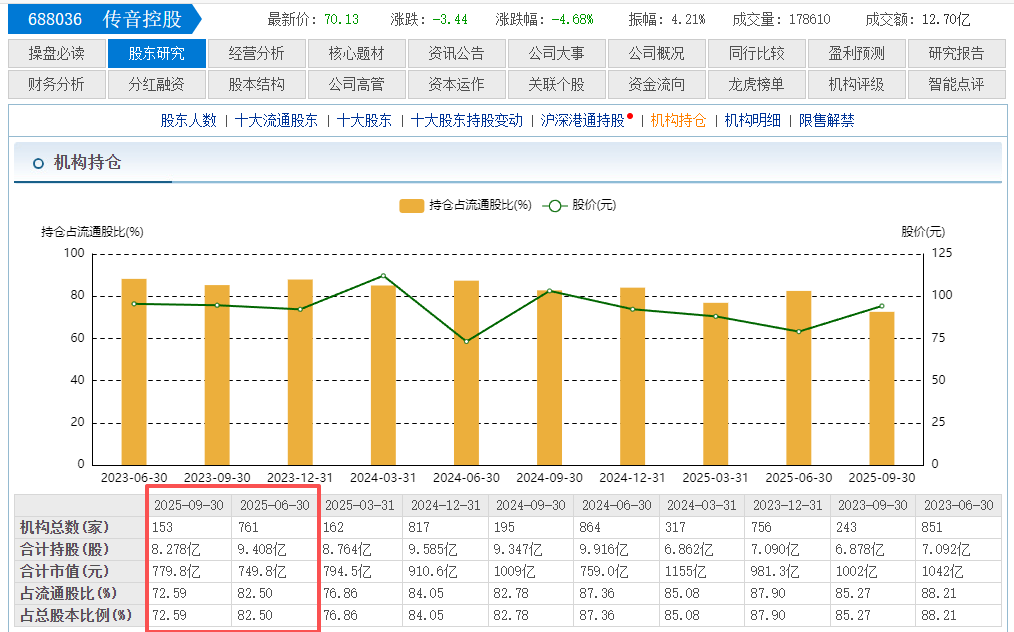Open 盈利预测 tab
Image resolution: width=1014 pixels, height=632 pixels.
(x=856, y=54)
